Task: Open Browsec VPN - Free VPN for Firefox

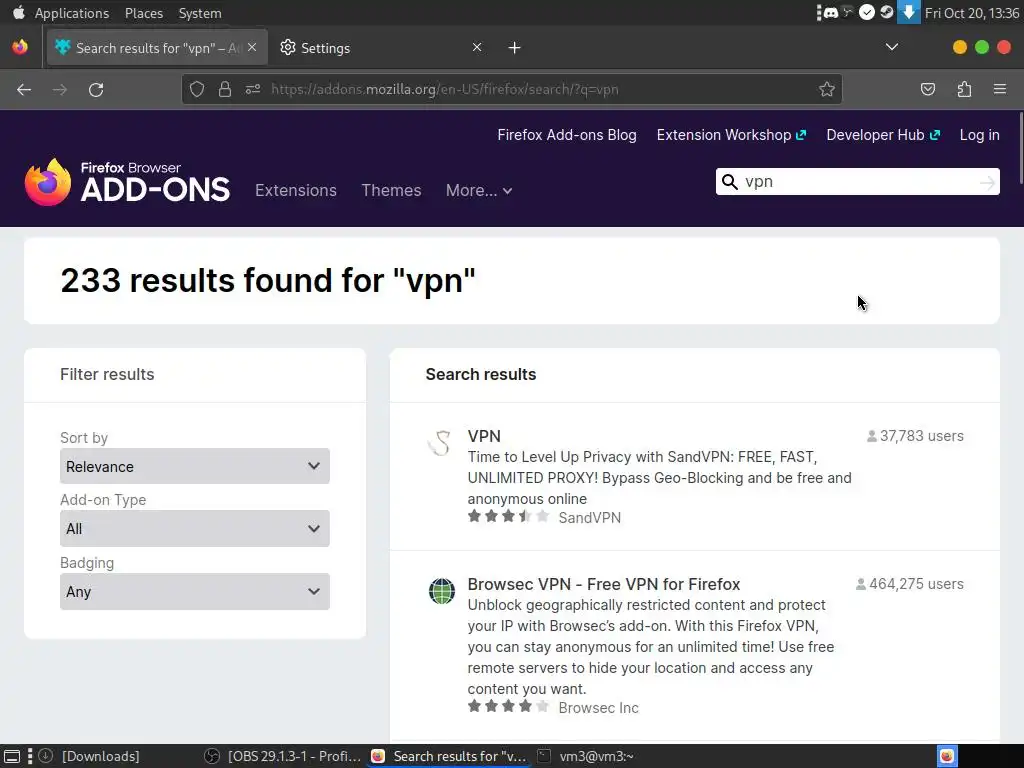Action: pyautogui.click(x=604, y=584)
